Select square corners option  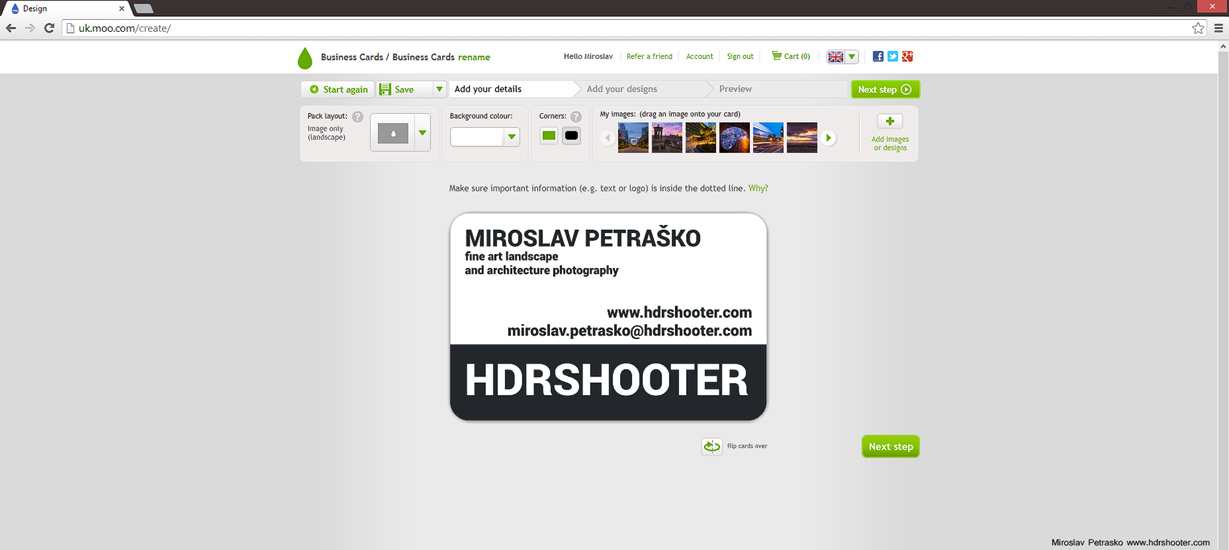[549, 136]
